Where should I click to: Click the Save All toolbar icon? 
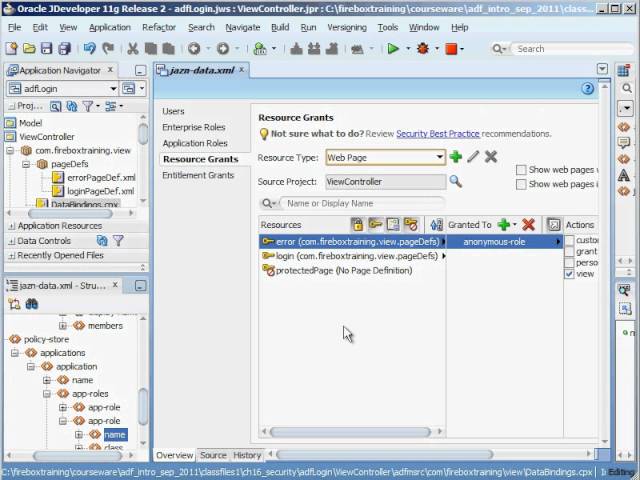point(64,49)
